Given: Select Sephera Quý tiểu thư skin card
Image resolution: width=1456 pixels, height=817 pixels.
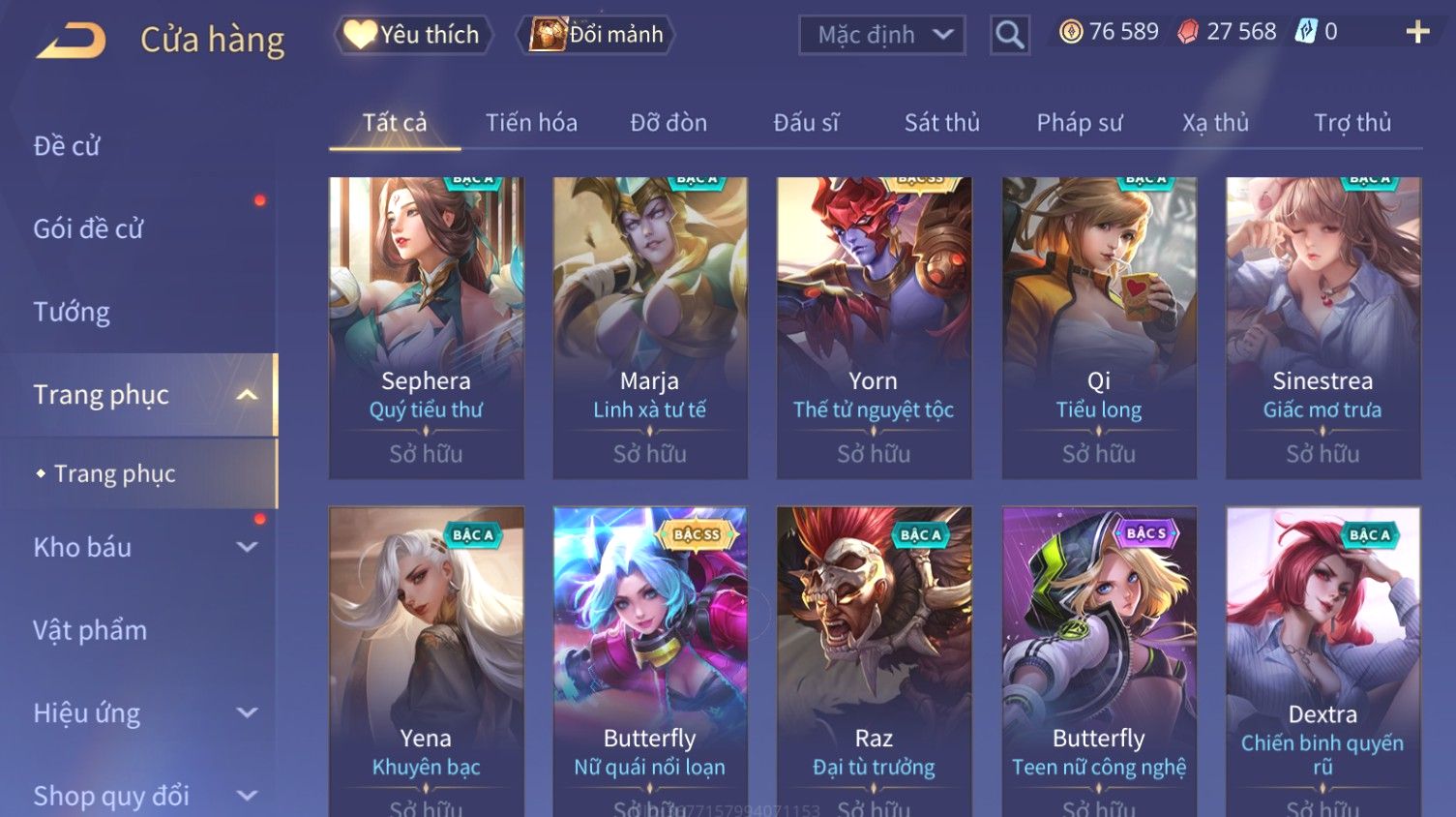Looking at the screenshot, I should (426, 327).
